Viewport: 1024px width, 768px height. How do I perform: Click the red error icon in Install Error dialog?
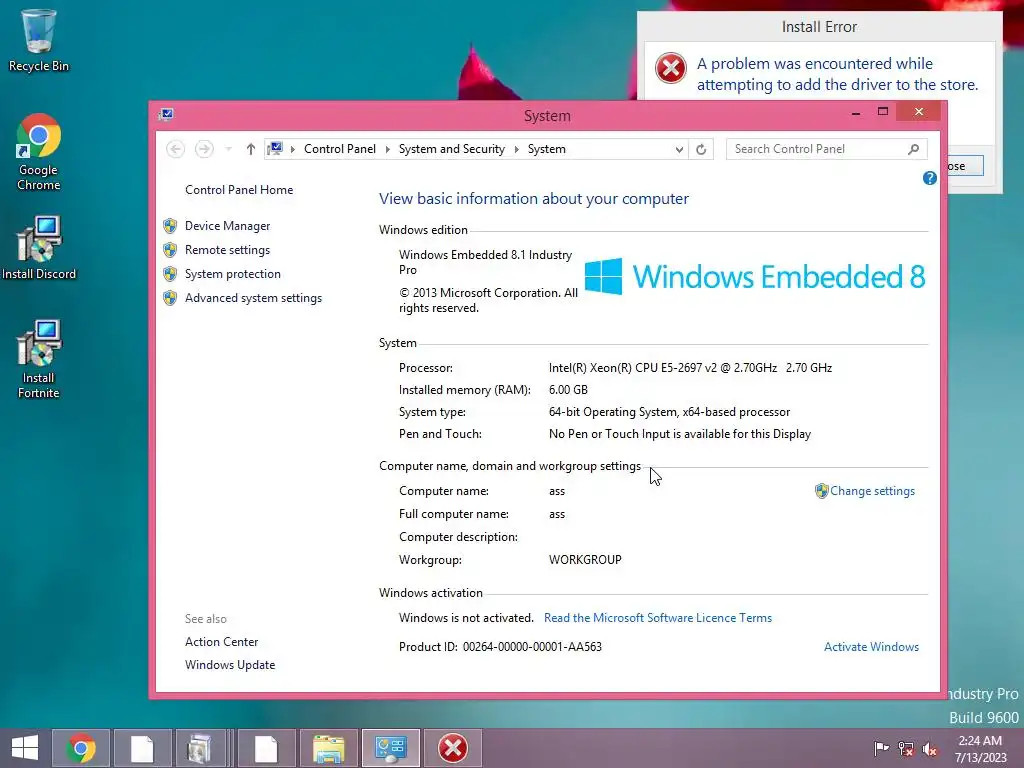click(x=671, y=69)
